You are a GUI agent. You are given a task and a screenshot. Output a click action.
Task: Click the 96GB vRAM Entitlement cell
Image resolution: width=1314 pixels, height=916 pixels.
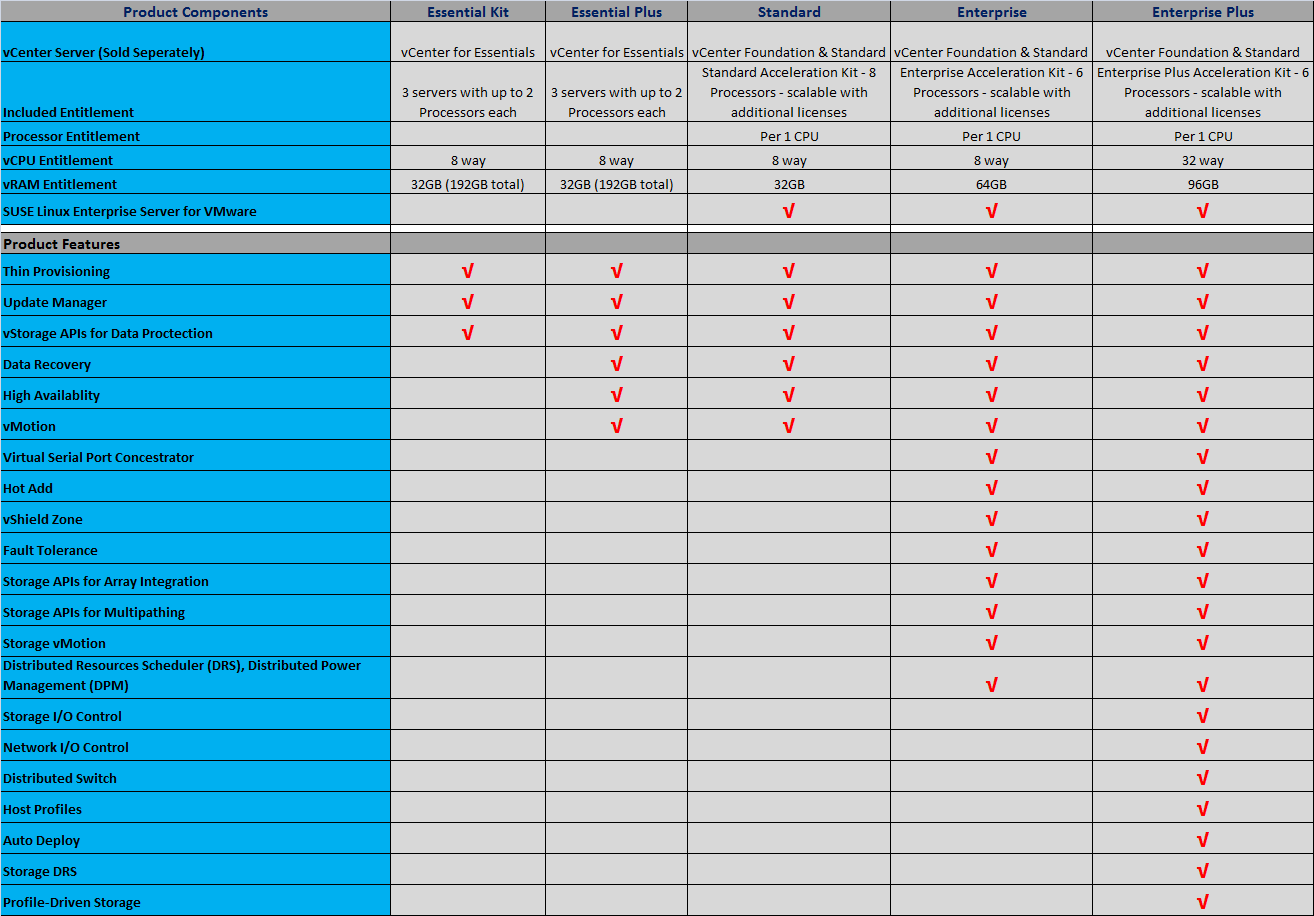point(1202,184)
